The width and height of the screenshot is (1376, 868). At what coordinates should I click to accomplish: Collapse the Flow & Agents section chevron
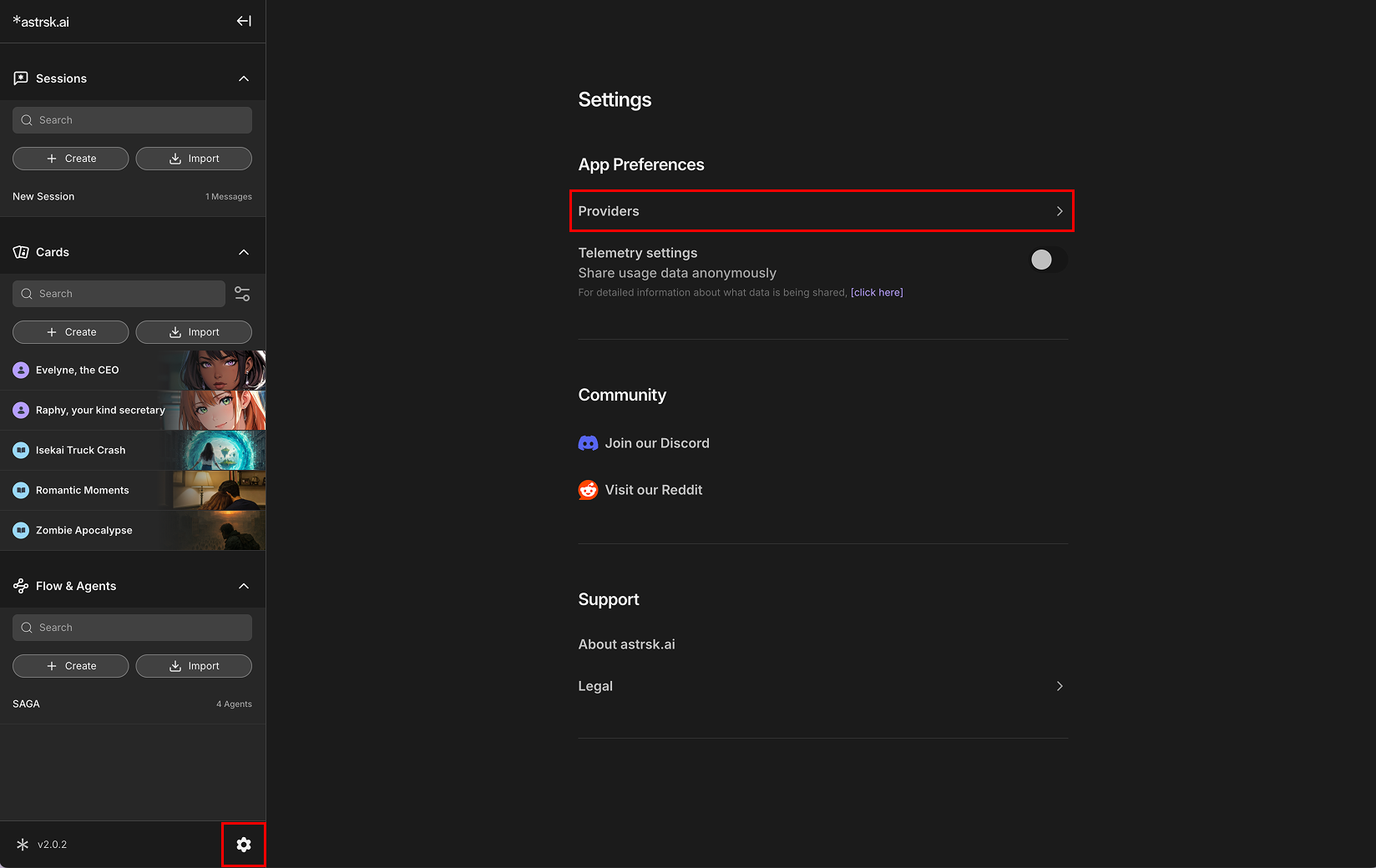(244, 586)
